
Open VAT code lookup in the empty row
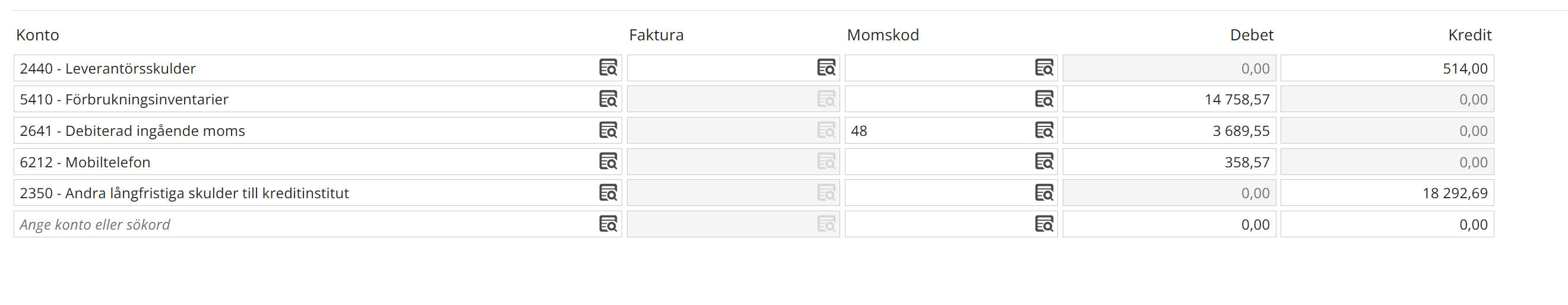point(1043,225)
